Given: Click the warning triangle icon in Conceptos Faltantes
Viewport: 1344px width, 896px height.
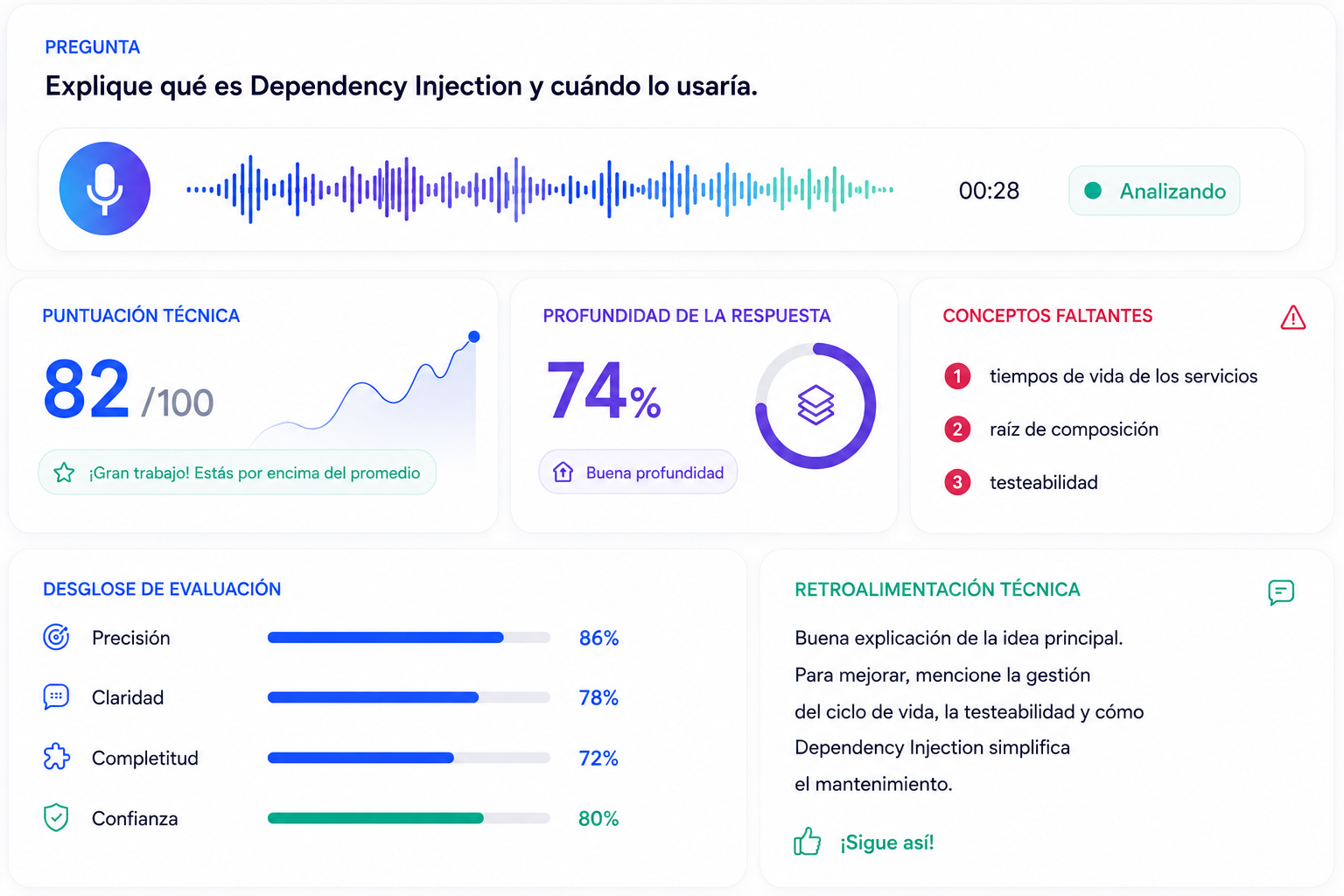Looking at the screenshot, I should [1292, 318].
